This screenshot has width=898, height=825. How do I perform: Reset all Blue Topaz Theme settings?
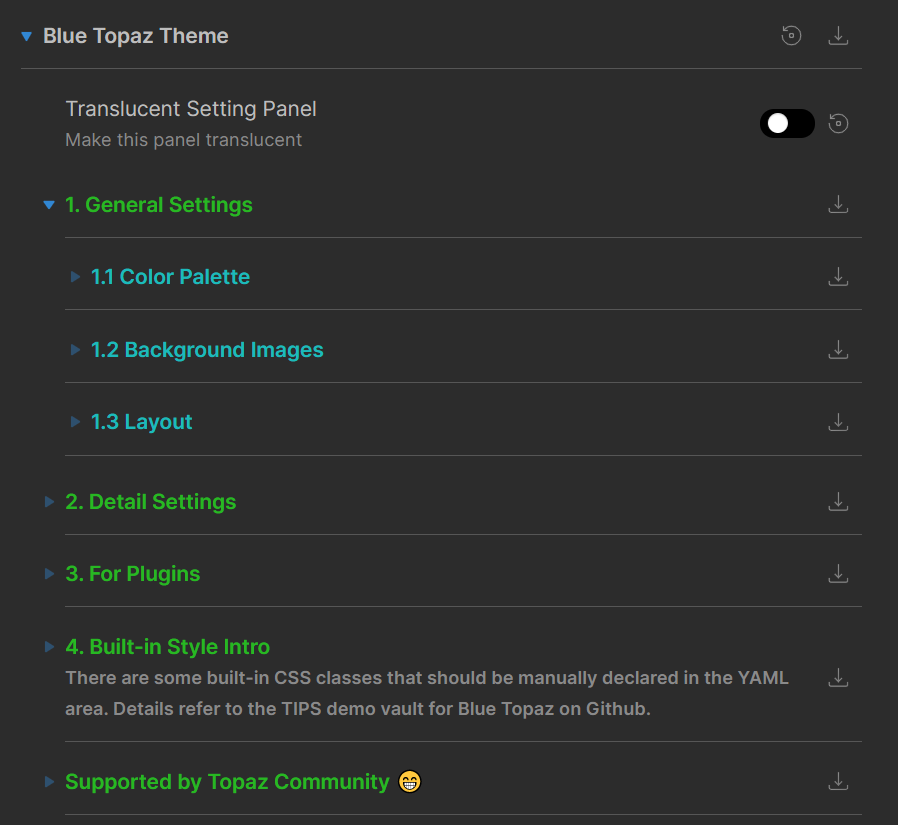(x=791, y=35)
